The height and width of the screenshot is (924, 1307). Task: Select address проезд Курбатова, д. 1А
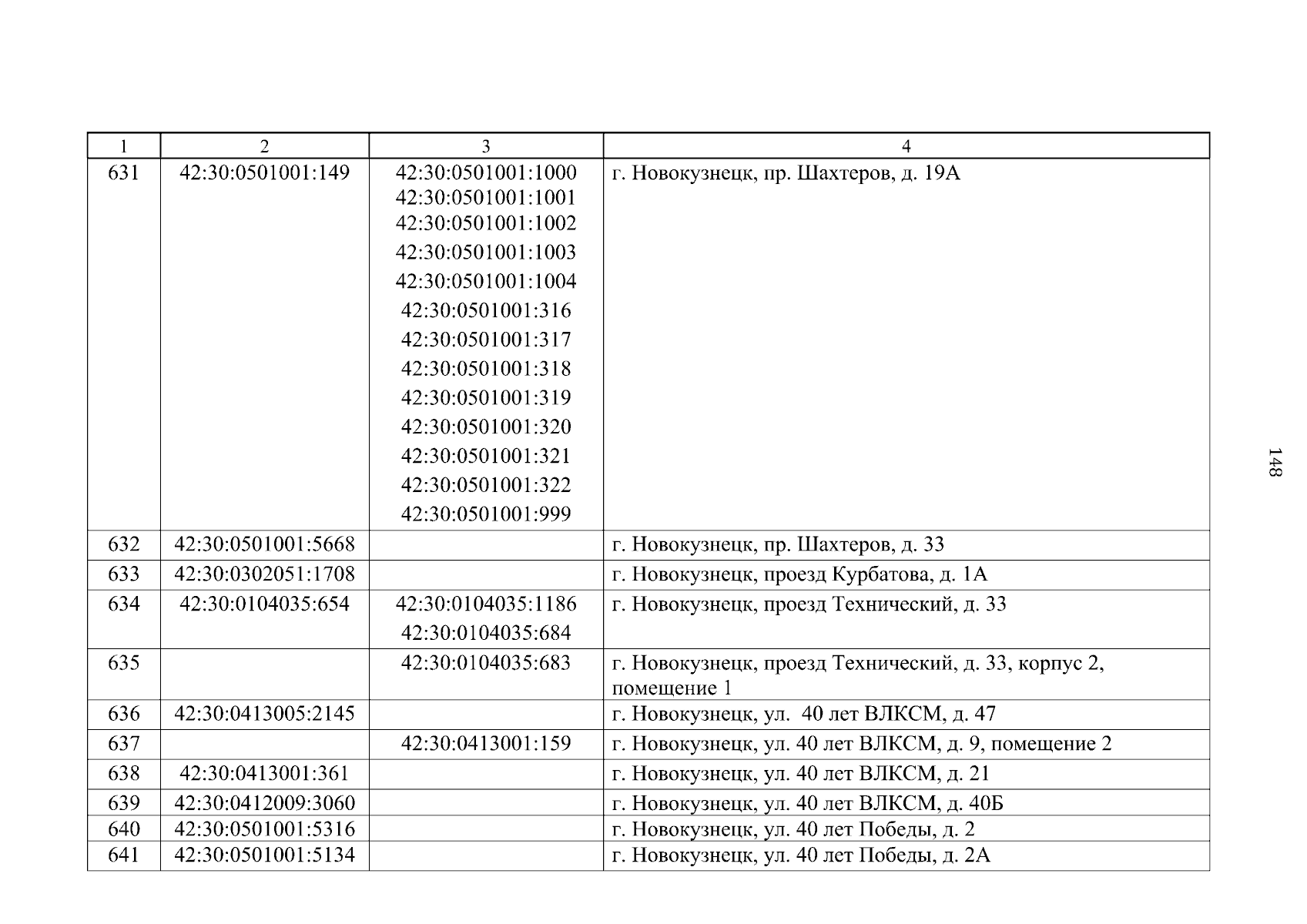pos(799,575)
